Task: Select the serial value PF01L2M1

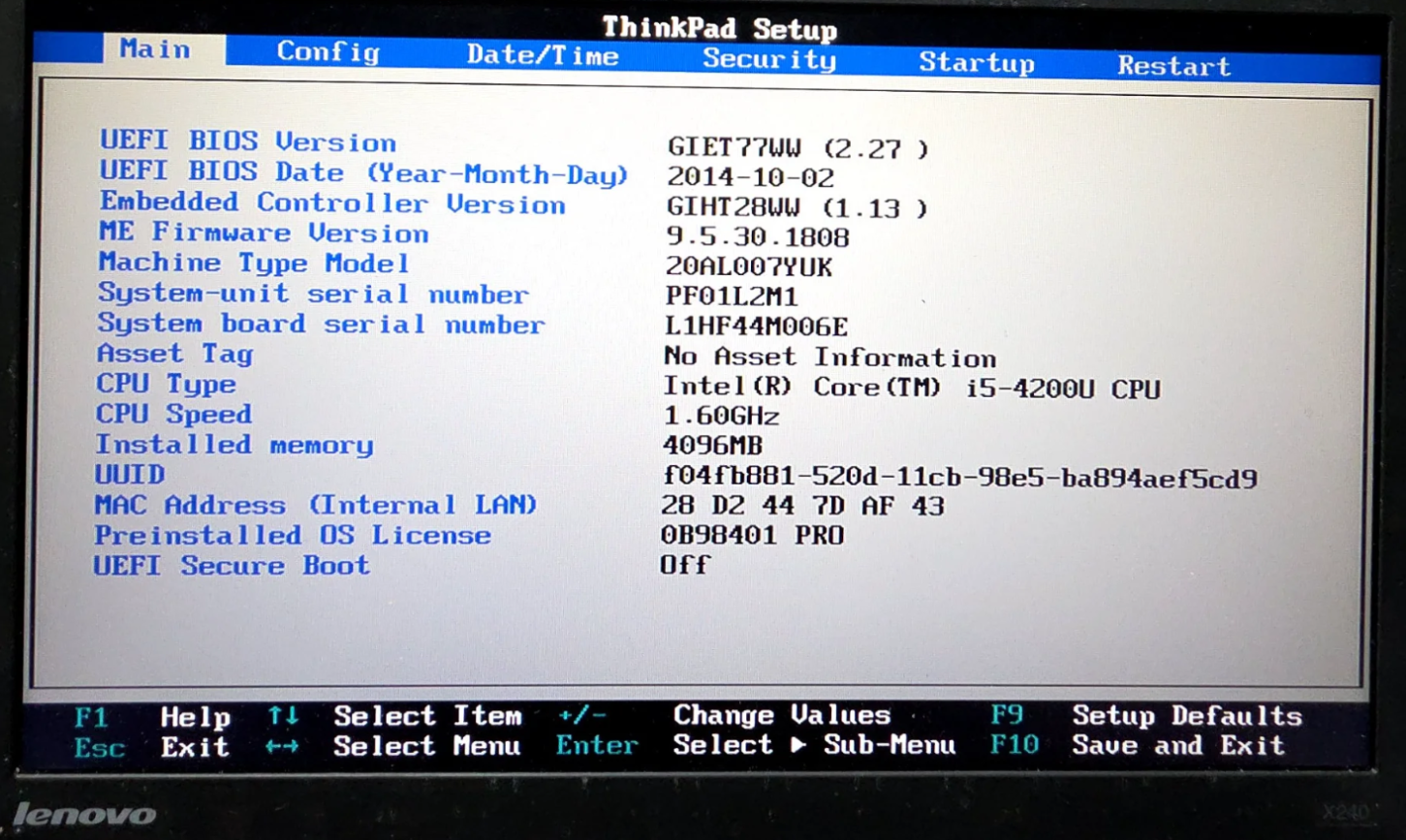Action: [732, 297]
